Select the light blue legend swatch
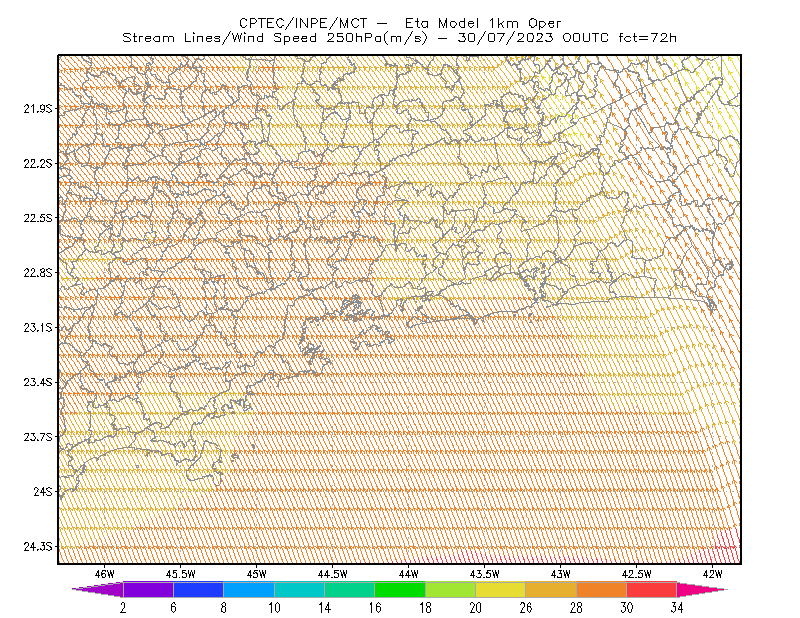Image resolution: width=800 pixels, height=618 pixels. tap(249, 589)
